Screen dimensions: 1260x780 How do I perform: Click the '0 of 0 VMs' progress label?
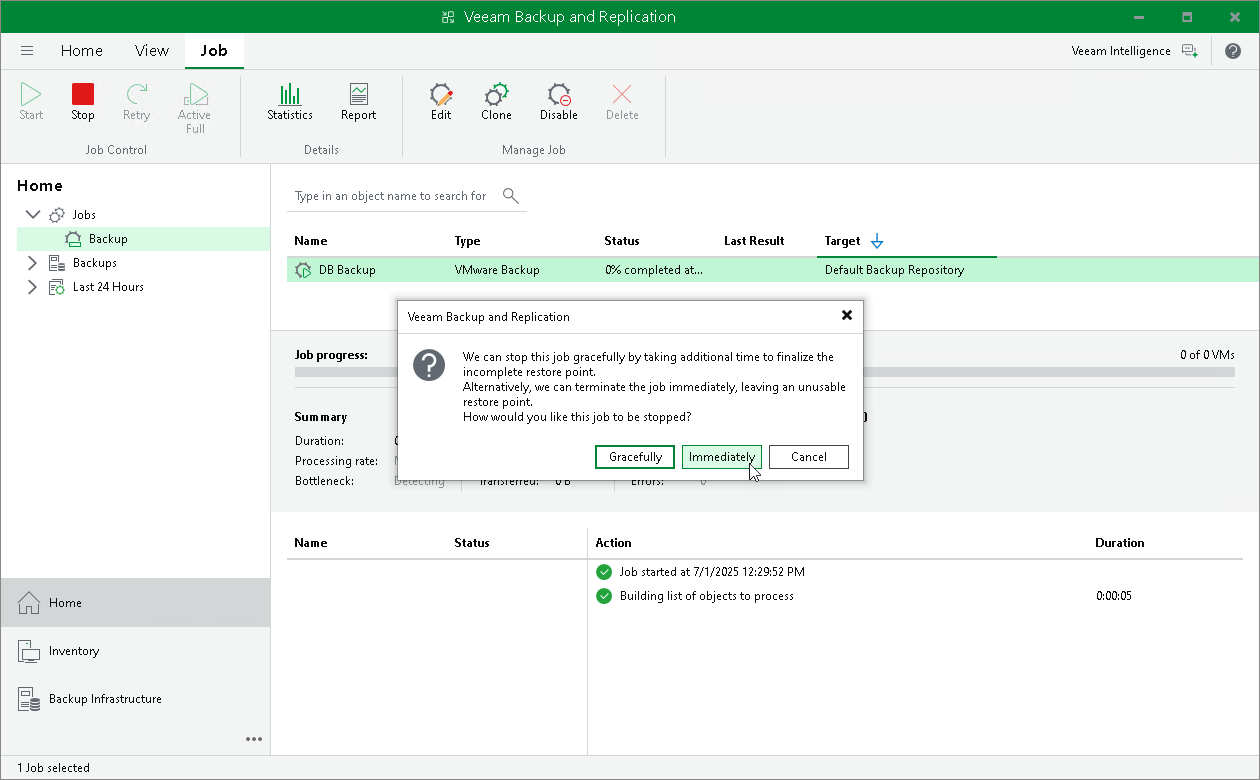[1207, 355]
